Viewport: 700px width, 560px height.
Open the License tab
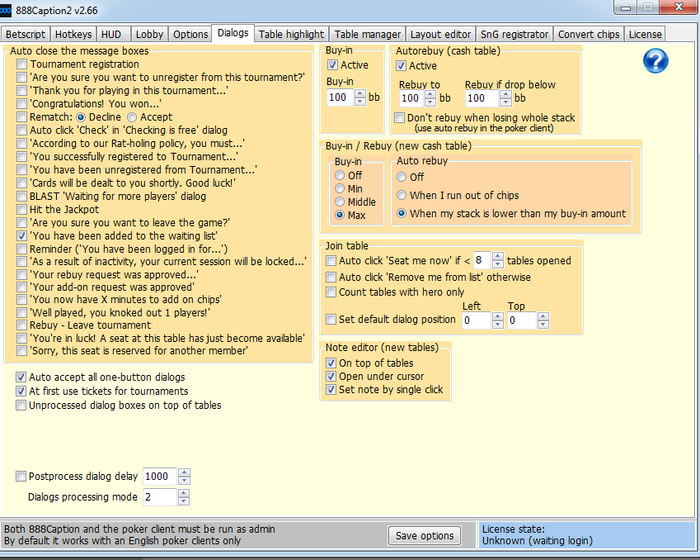(x=645, y=34)
